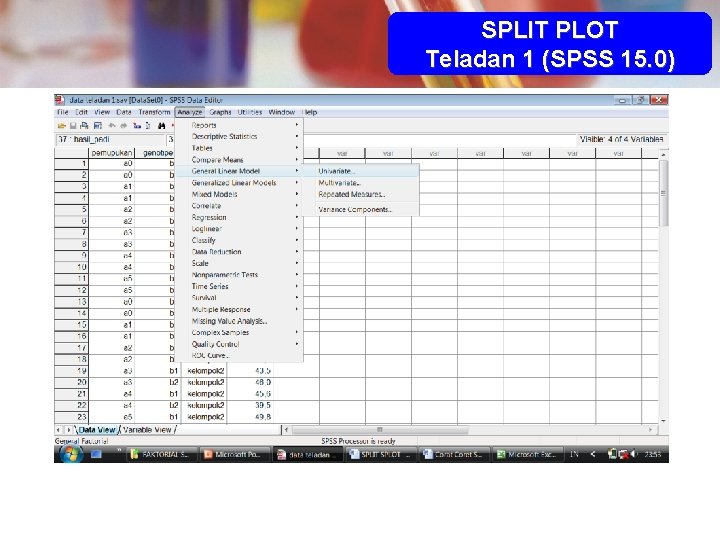Open the Edit menu
The image size is (720, 540).
click(81, 112)
